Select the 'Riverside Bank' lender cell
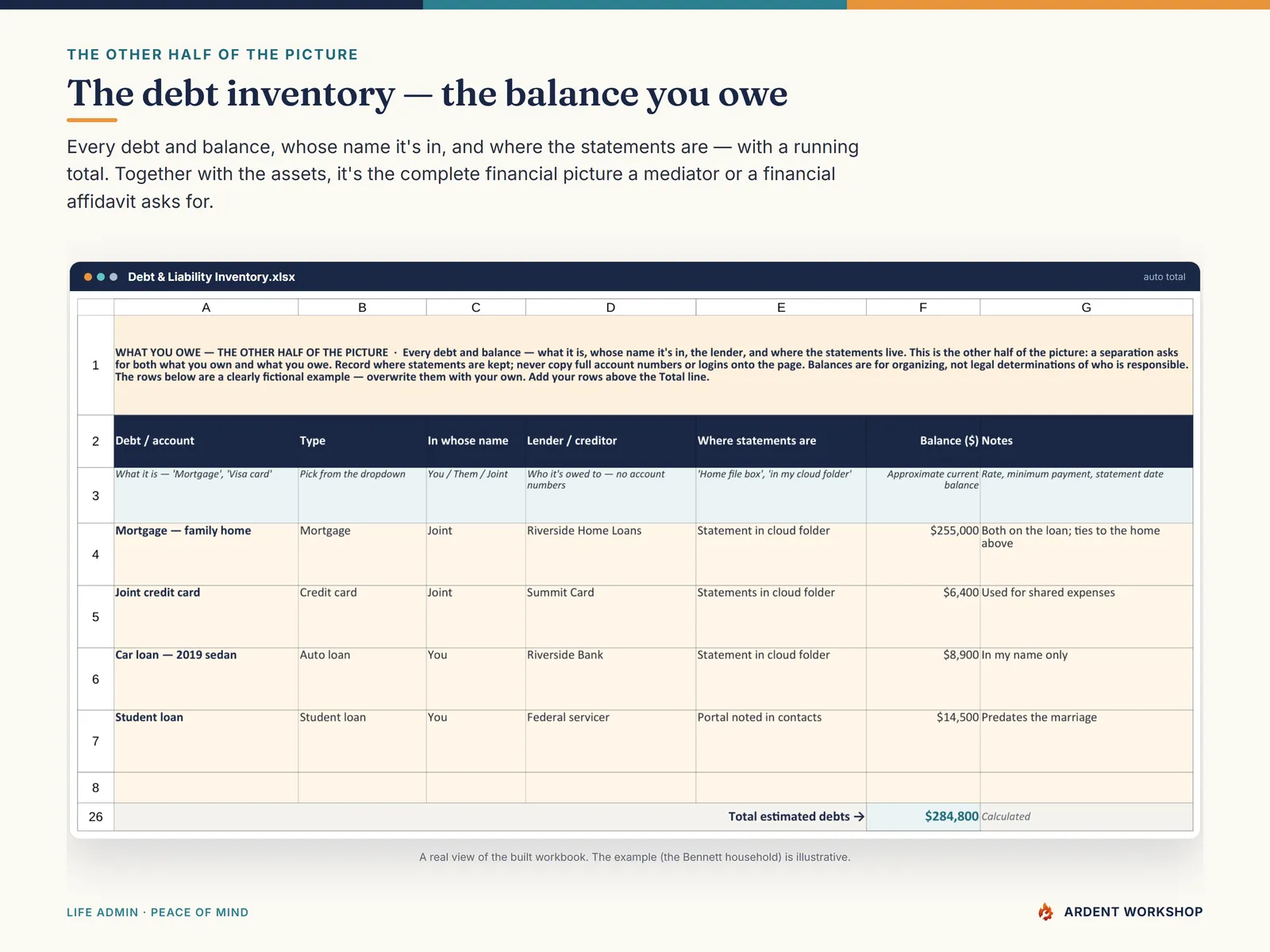Image resolution: width=1270 pixels, height=952 pixels. click(610, 679)
